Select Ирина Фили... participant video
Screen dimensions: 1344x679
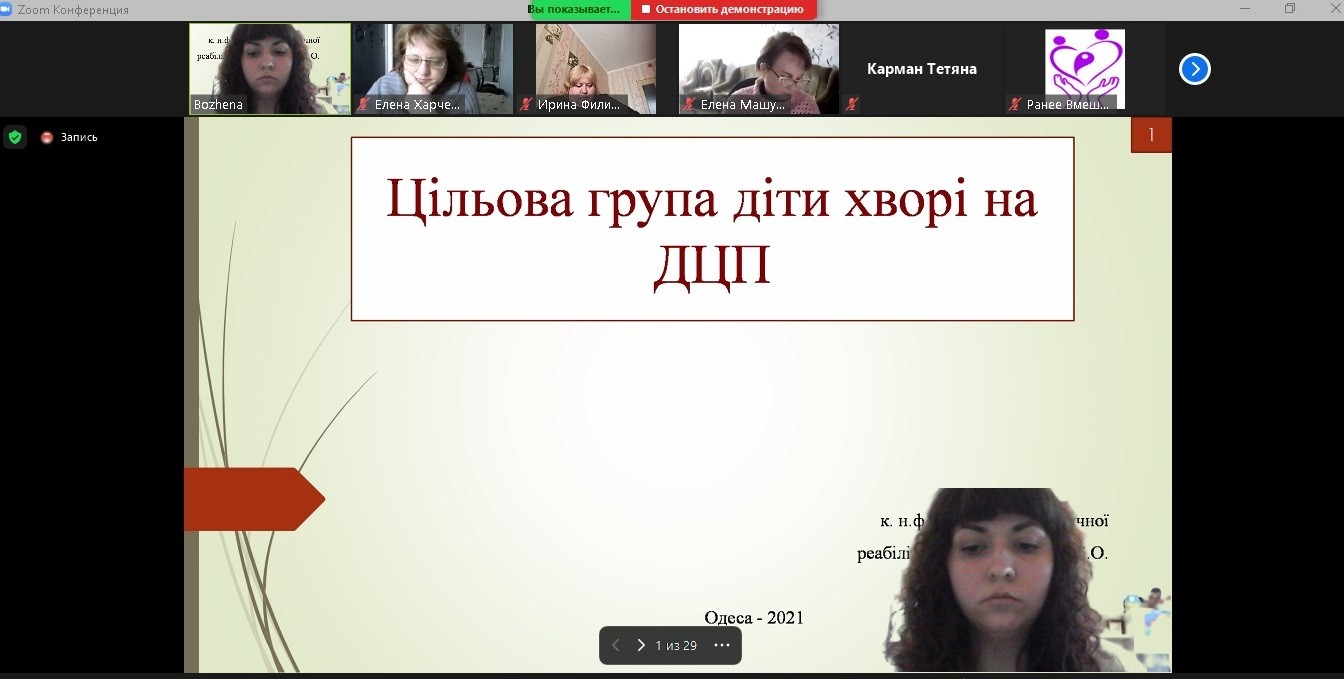coord(596,69)
